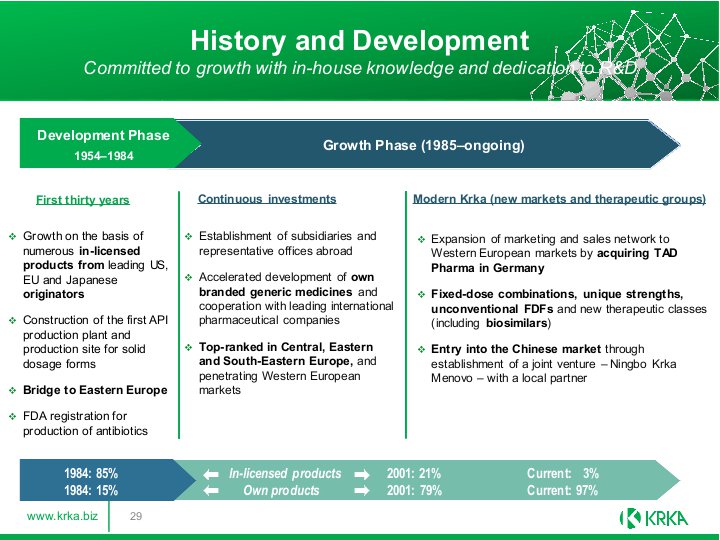The height and width of the screenshot is (540, 720).
Task: Click the right arrow after Own products
Action: click(x=362, y=490)
